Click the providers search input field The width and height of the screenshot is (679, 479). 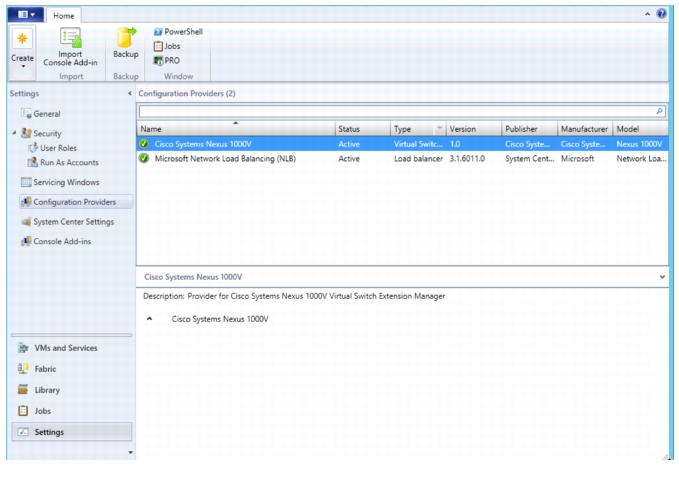pos(397,111)
